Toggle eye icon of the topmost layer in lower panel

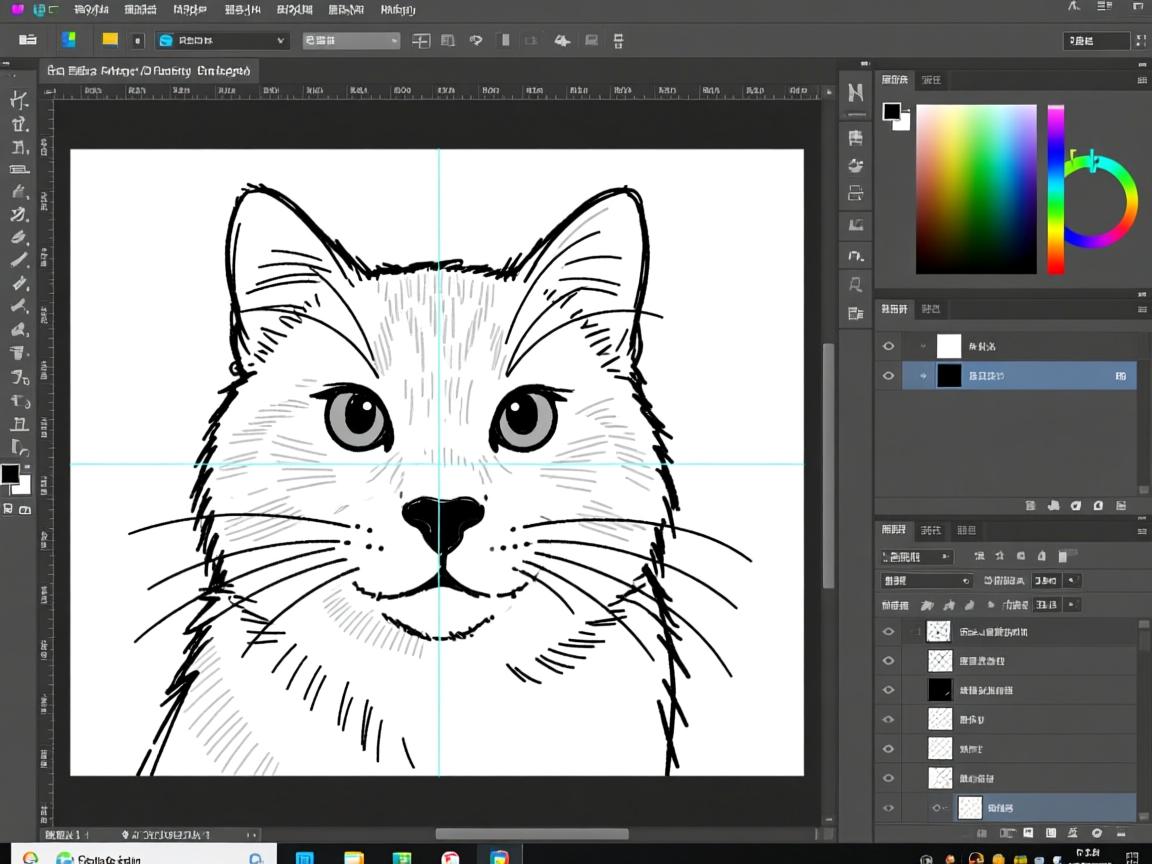888,632
